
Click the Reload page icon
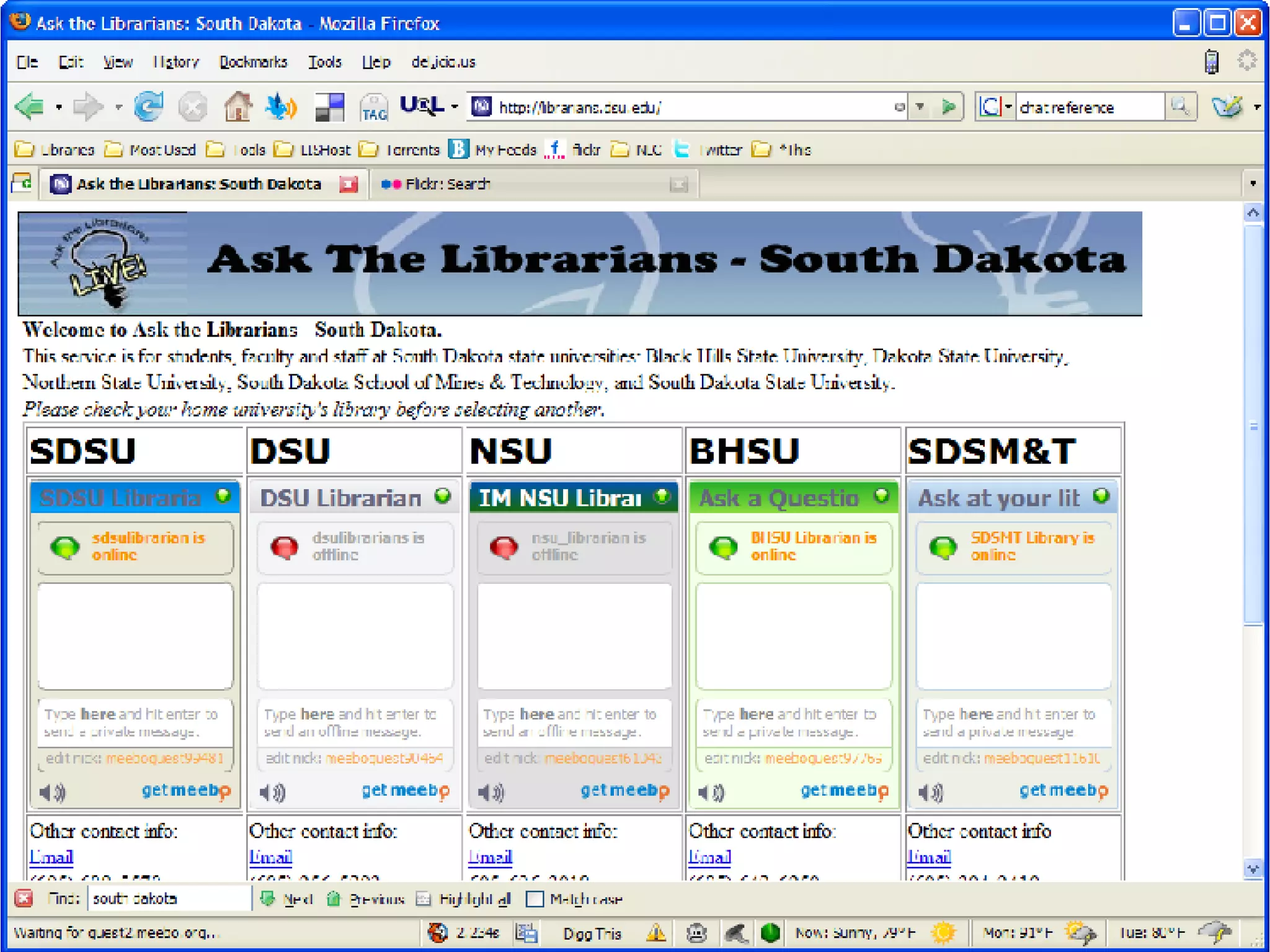[x=149, y=107]
